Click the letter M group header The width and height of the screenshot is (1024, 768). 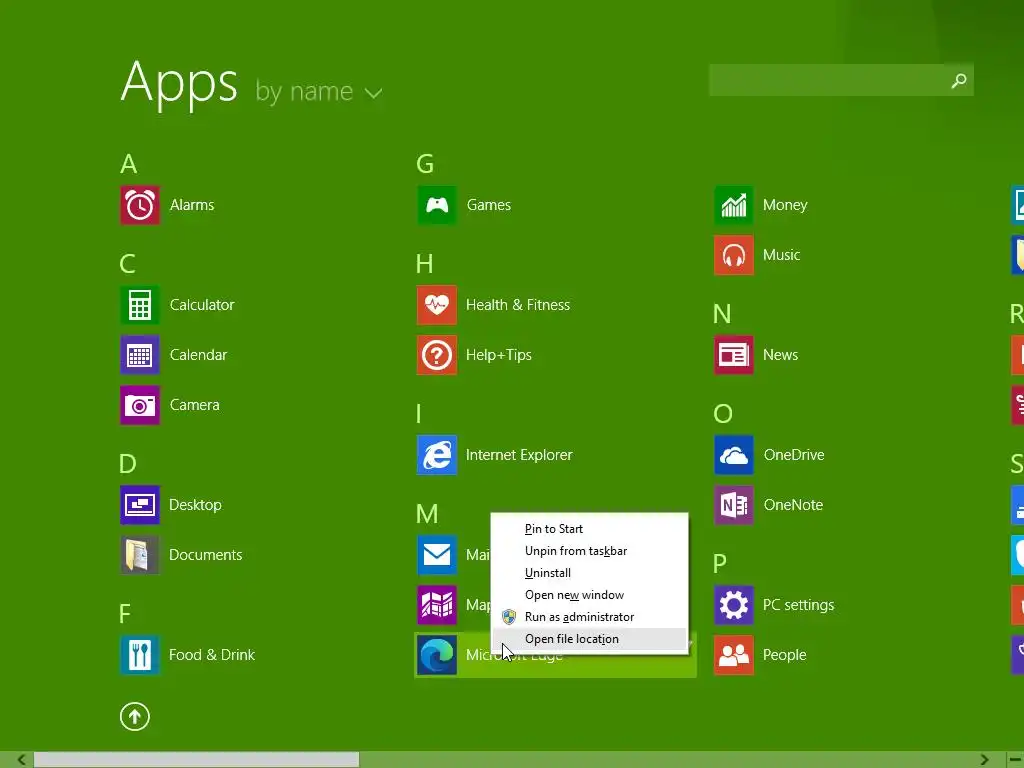pyautogui.click(x=427, y=514)
